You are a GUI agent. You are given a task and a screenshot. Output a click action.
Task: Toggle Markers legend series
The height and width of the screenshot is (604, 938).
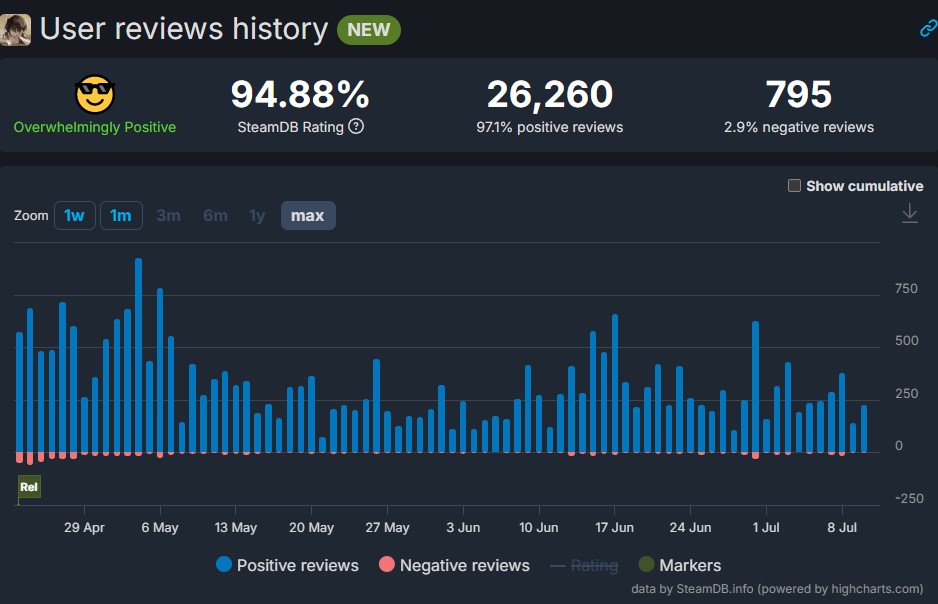[680, 565]
